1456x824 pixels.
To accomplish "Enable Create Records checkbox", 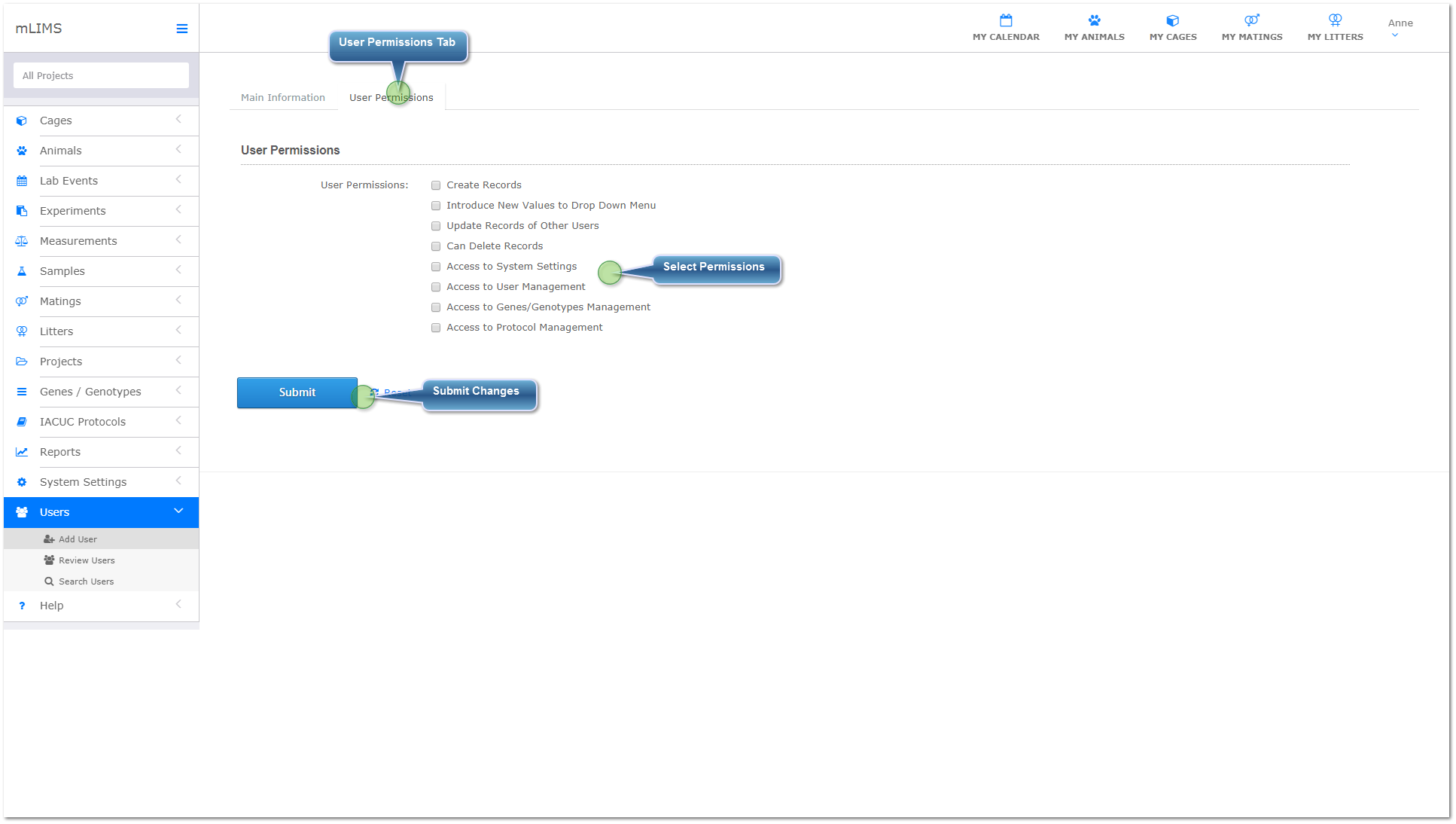I will (x=436, y=185).
